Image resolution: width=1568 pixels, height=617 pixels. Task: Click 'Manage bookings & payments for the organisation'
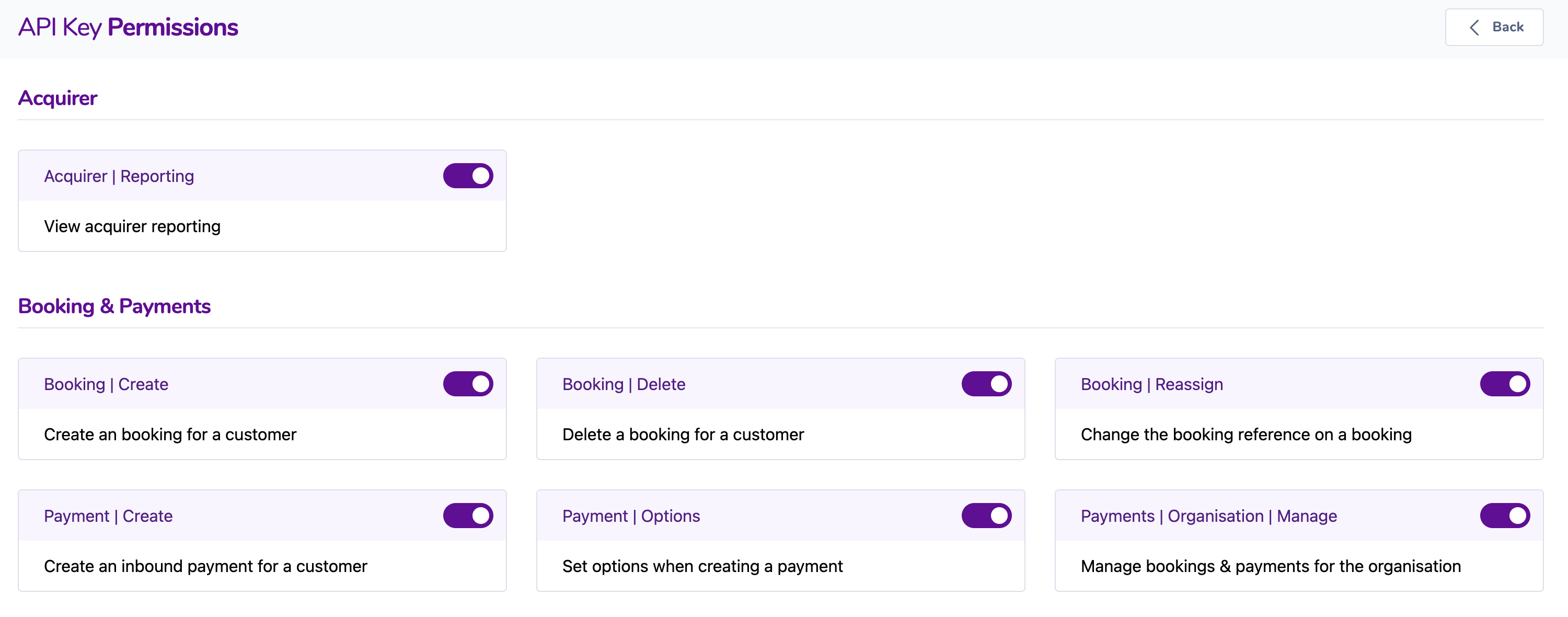point(1271,566)
